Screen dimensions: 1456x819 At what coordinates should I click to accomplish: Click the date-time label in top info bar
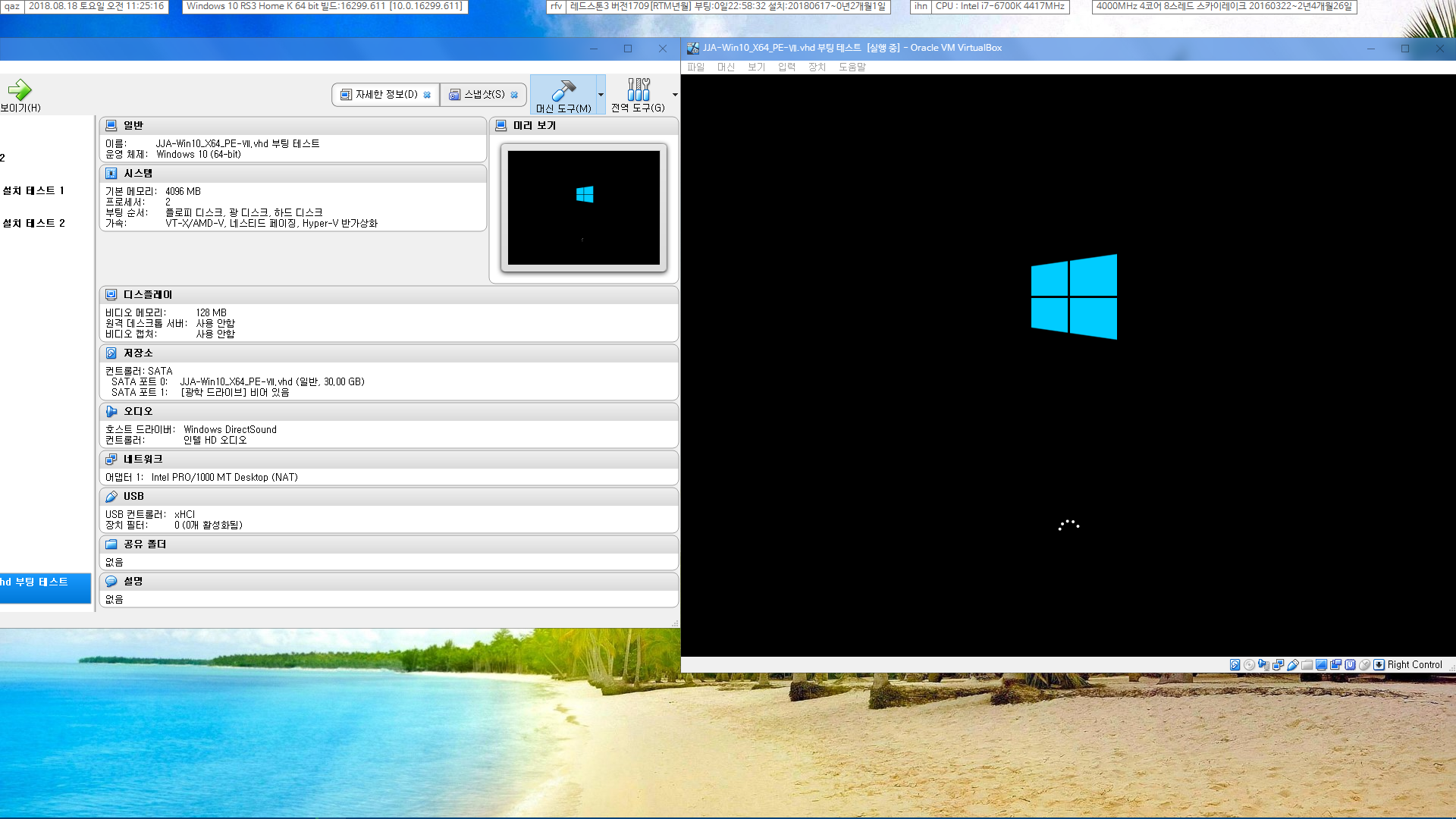(x=96, y=6)
